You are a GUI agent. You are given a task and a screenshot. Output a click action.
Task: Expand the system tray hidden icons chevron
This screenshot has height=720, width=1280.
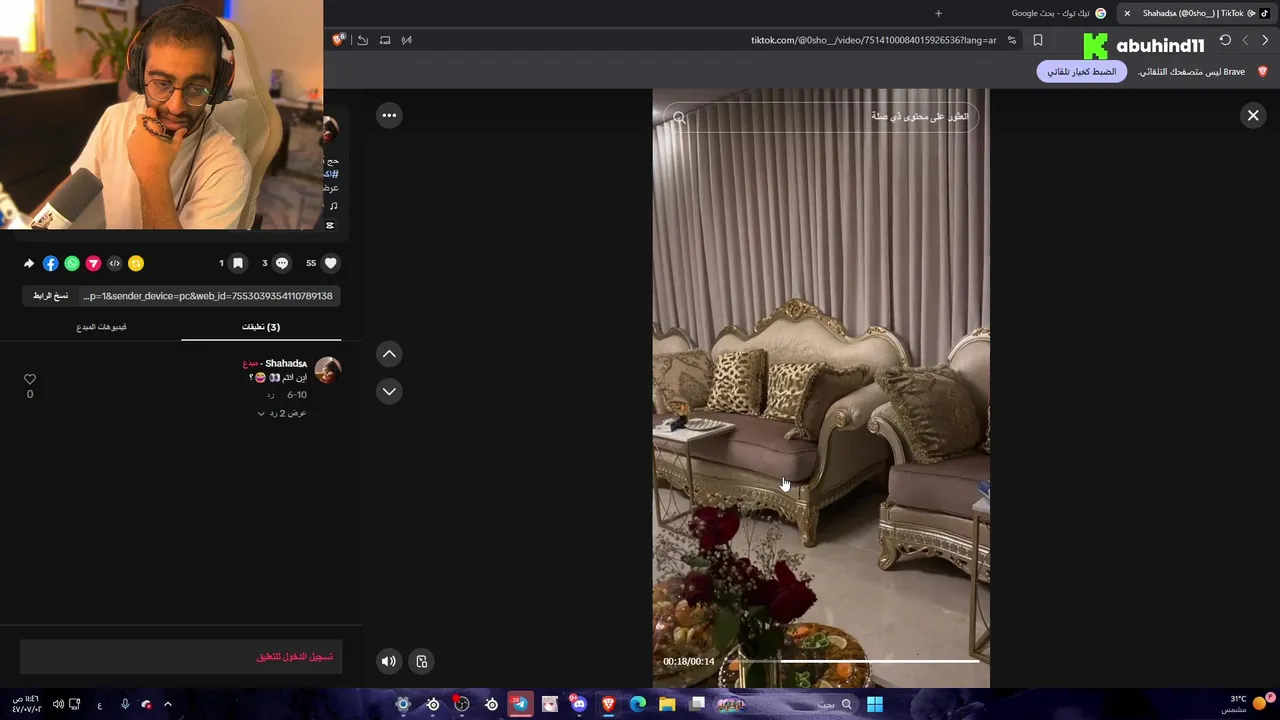point(168,704)
